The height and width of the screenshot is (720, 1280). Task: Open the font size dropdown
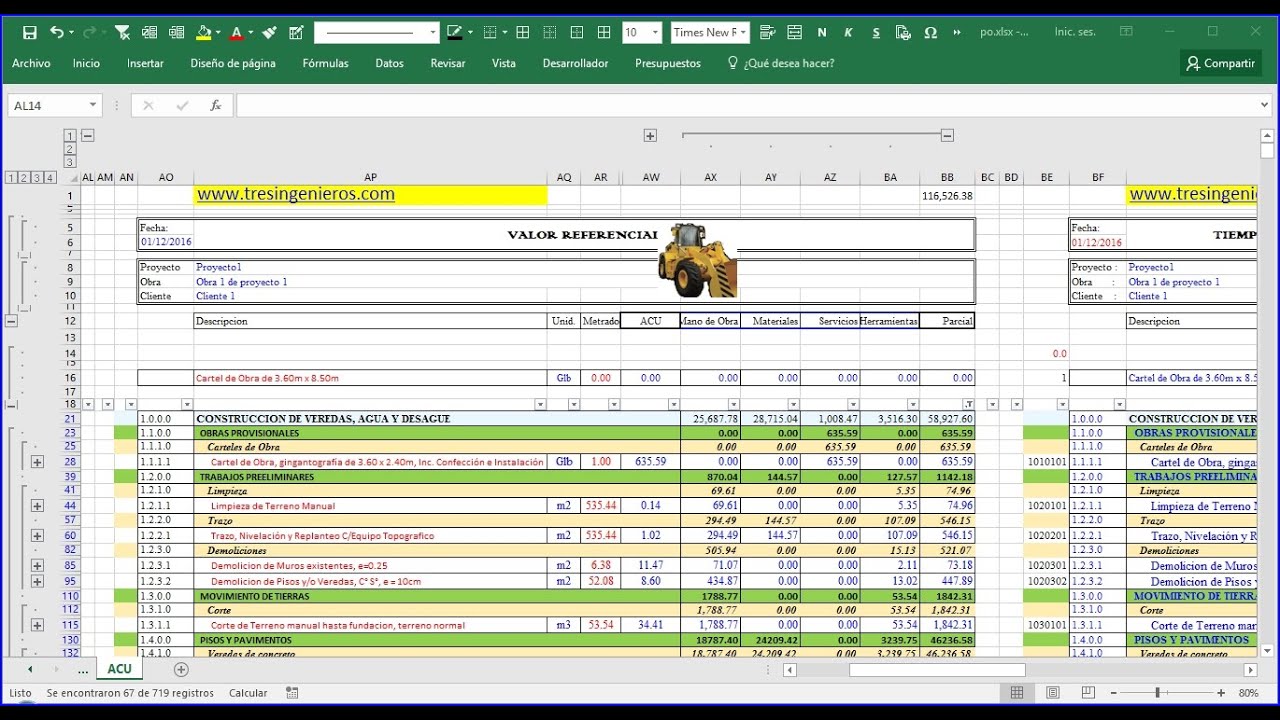(655, 33)
